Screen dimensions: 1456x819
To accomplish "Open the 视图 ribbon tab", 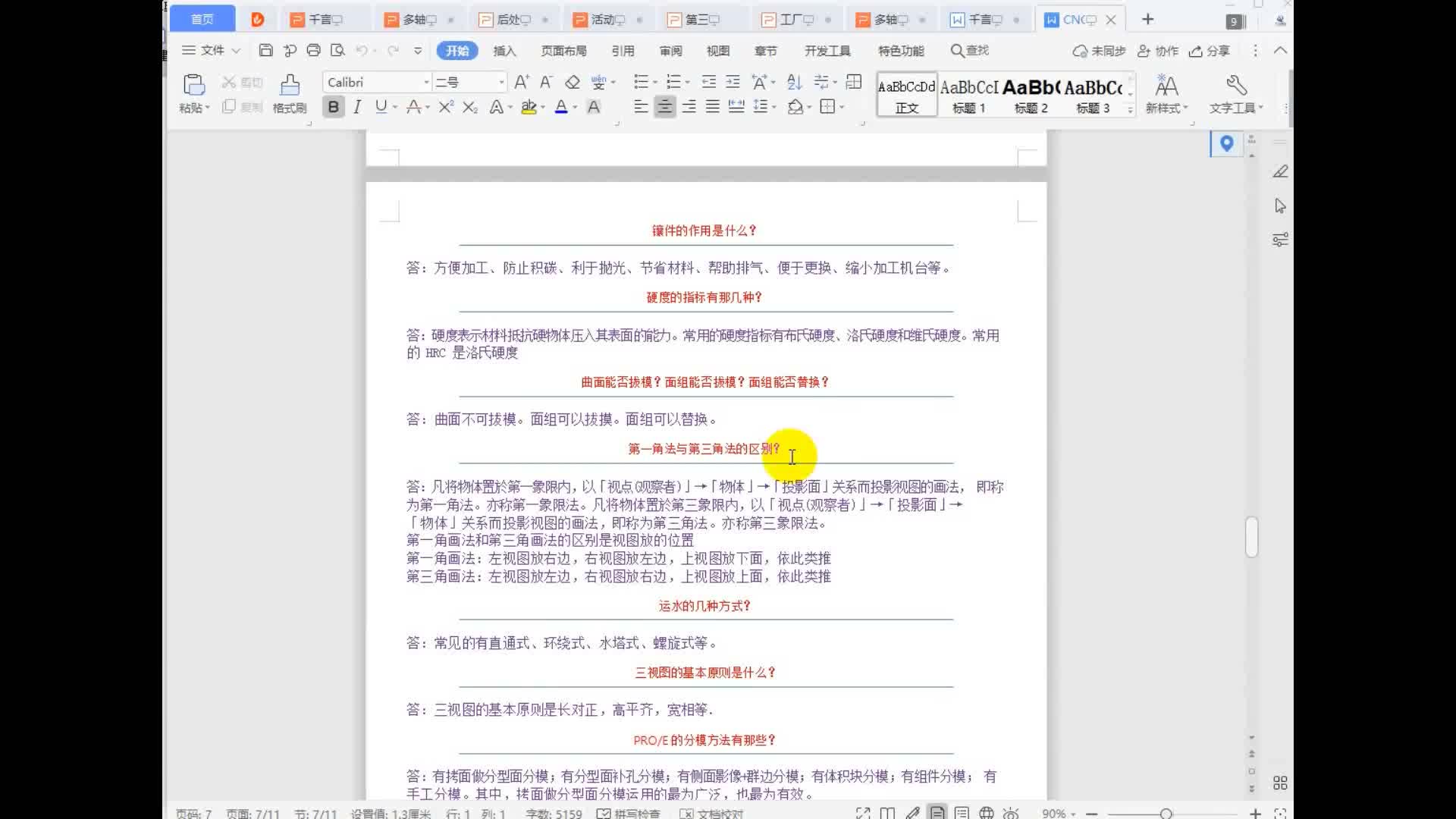I will pyautogui.click(x=717, y=51).
